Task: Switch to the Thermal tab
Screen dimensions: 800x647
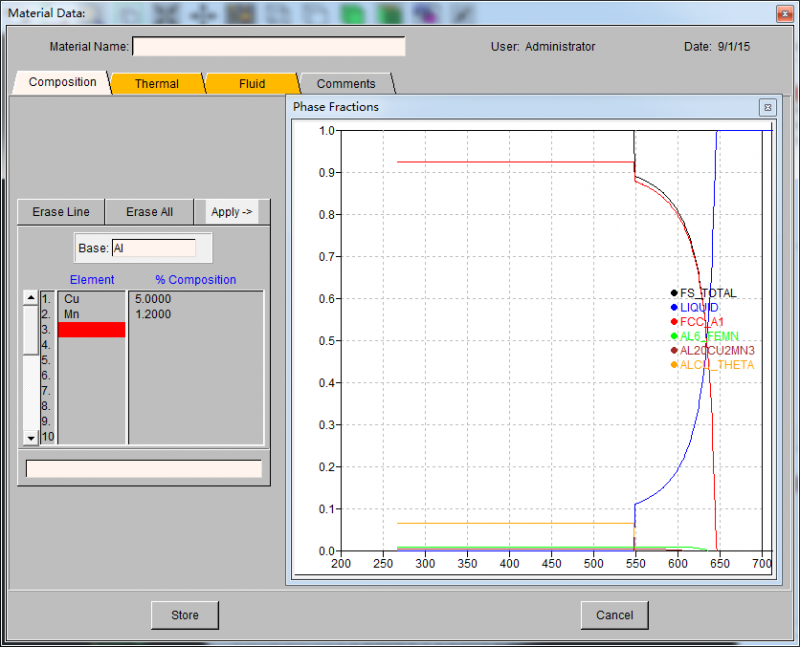Action: click(157, 84)
